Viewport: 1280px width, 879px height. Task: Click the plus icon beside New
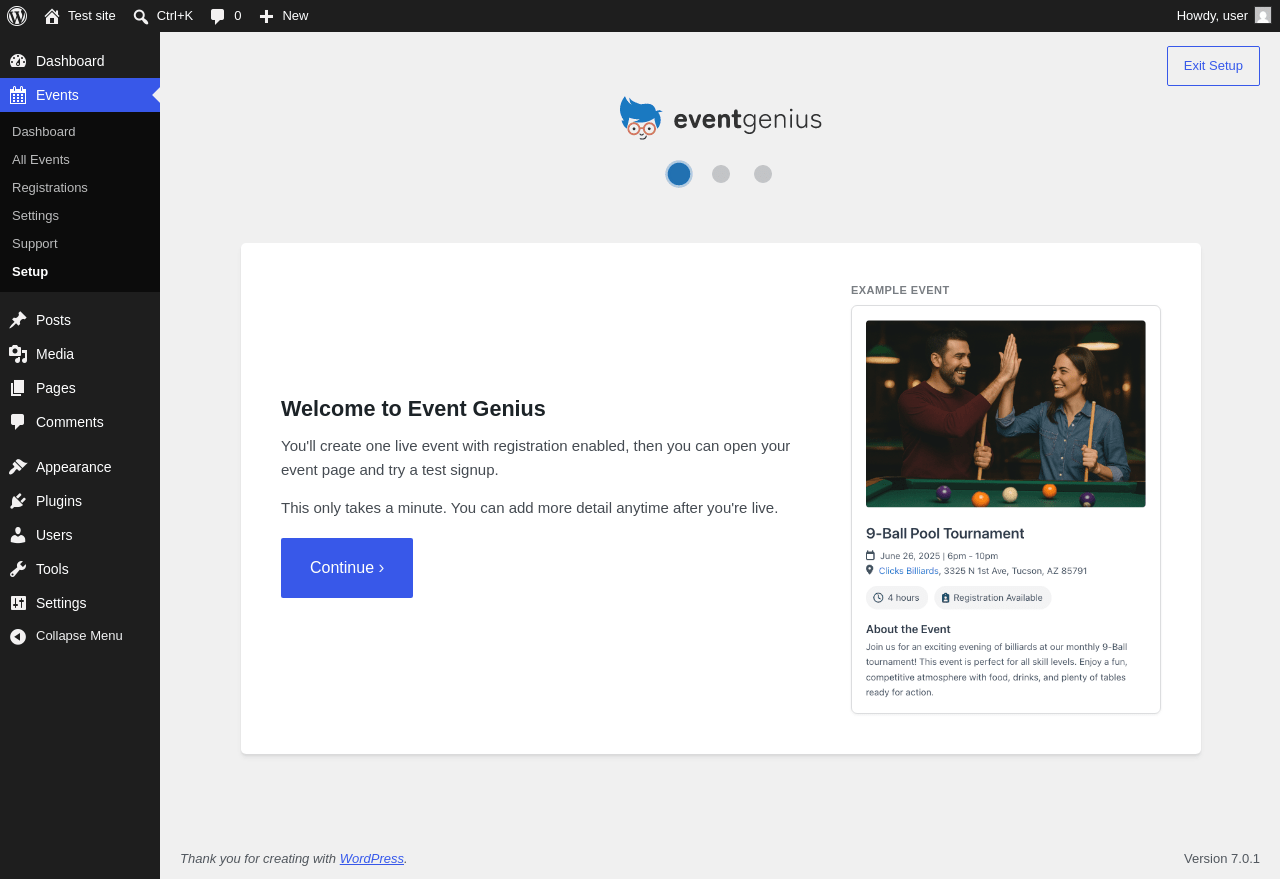tap(266, 16)
